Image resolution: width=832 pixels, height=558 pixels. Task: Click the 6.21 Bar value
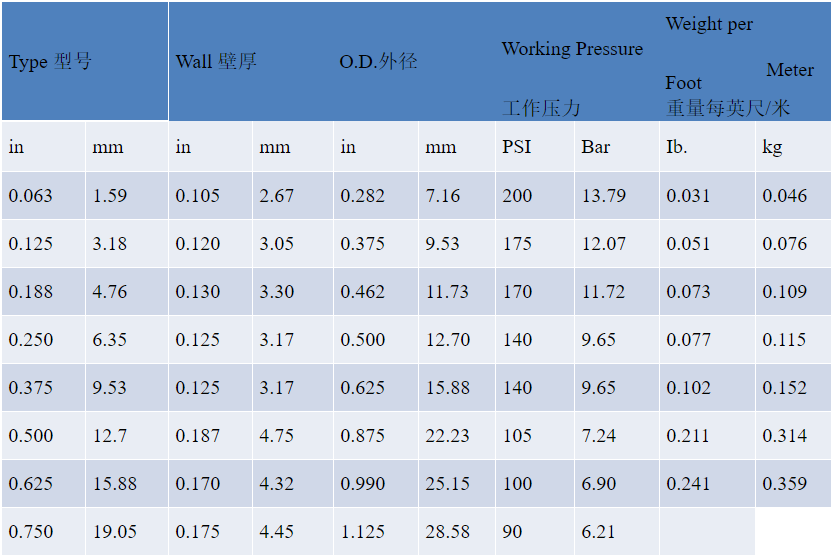[x=598, y=532]
